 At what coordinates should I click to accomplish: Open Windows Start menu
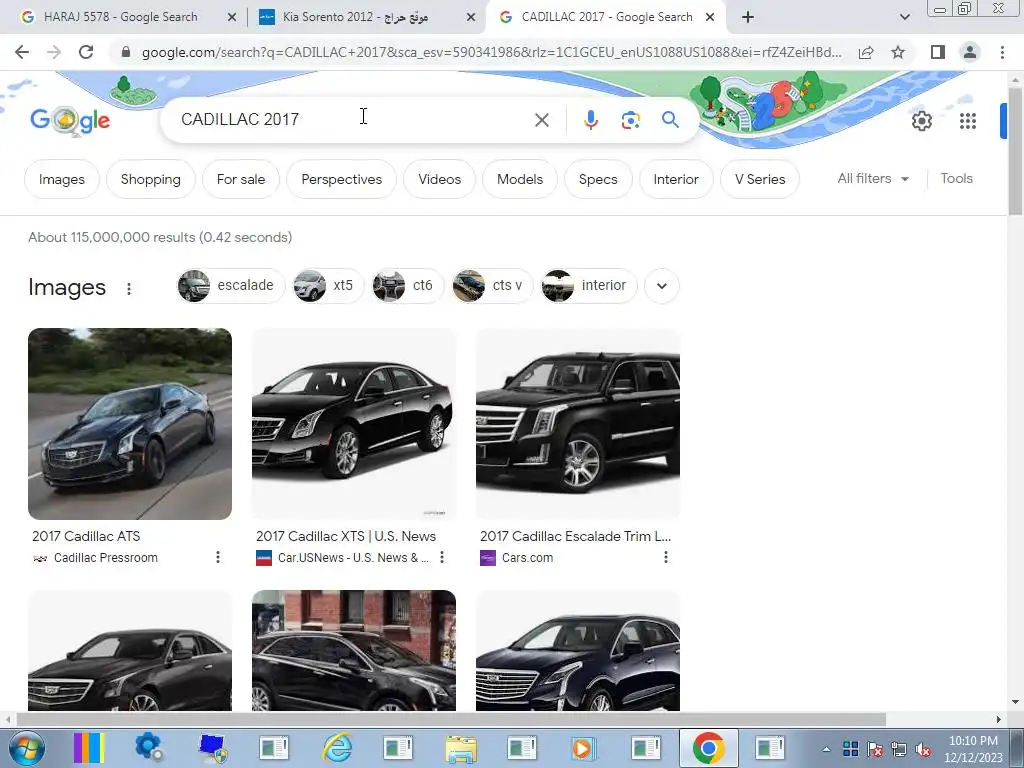pyautogui.click(x=25, y=748)
